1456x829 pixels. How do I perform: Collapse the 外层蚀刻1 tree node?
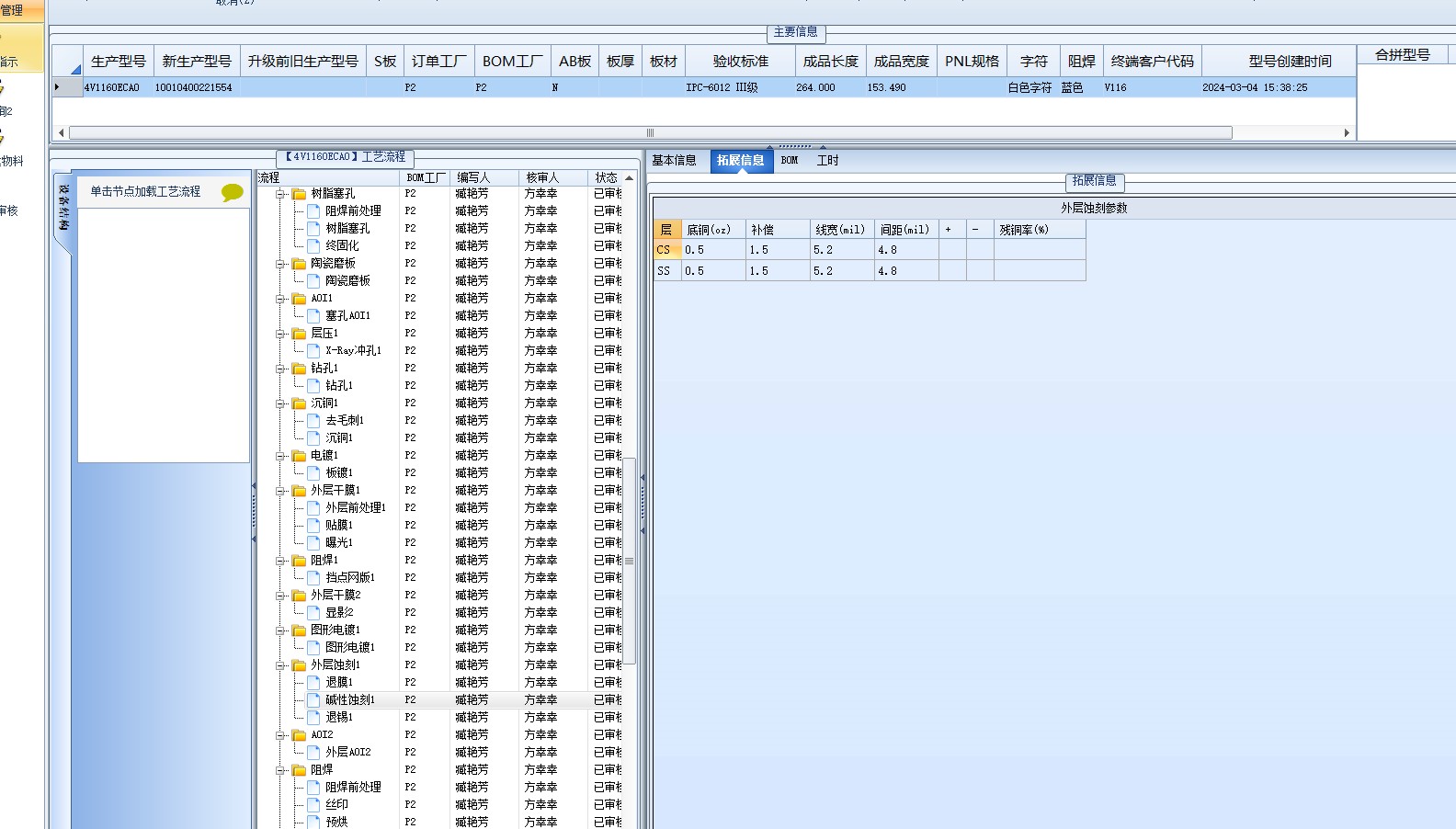(280, 665)
